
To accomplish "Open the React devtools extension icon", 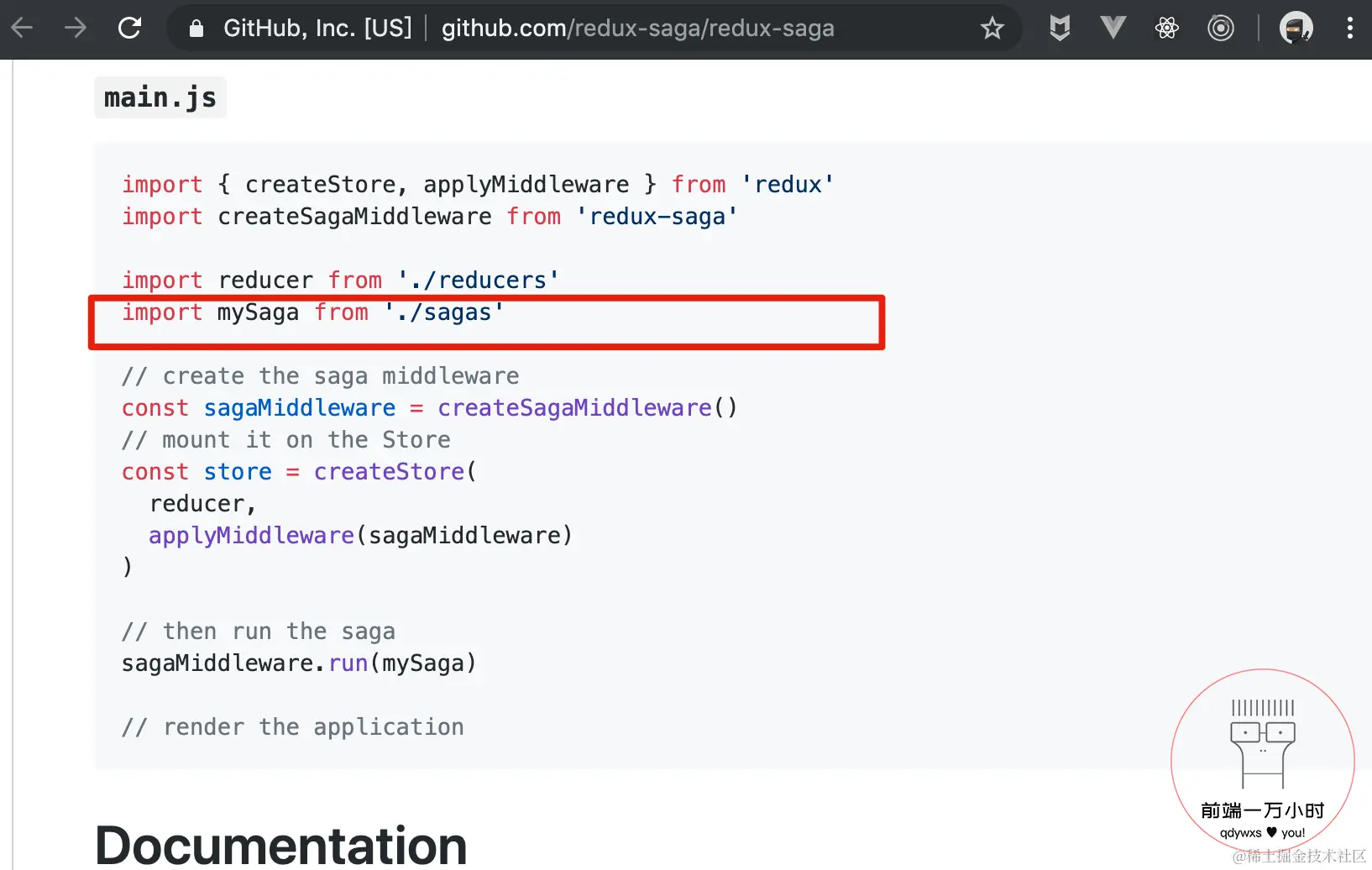I will (1167, 28).
